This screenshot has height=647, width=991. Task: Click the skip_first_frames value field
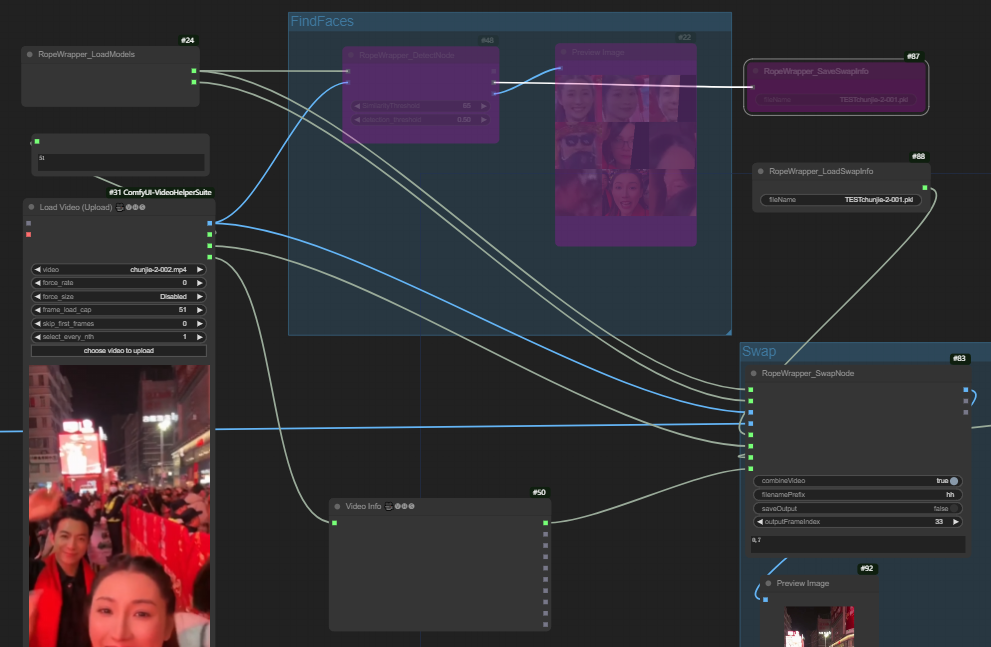point(119,324)
